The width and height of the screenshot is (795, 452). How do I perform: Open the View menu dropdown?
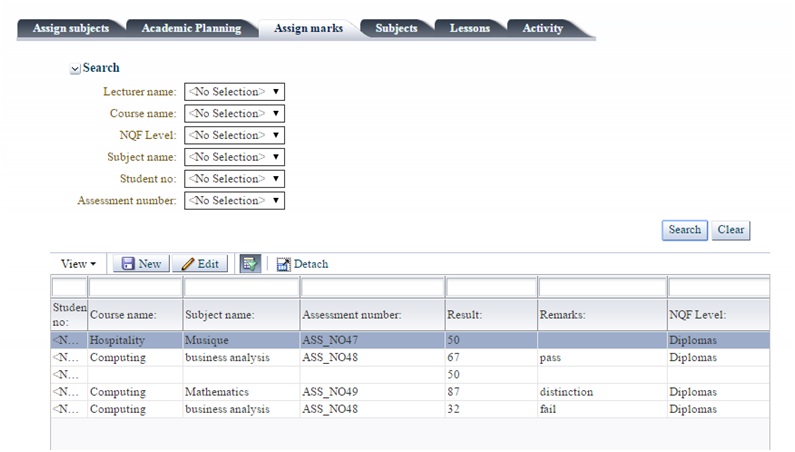coord(78,264)
